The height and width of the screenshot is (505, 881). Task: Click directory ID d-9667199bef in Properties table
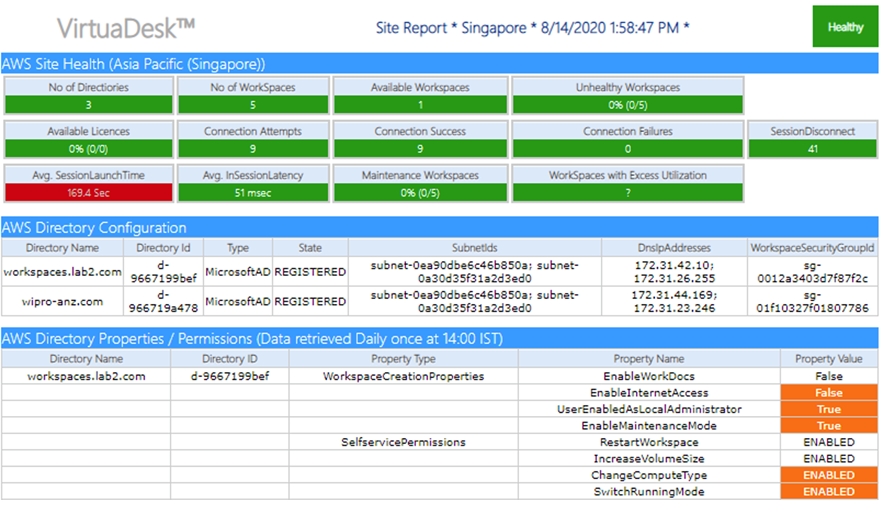pos(230,376)
